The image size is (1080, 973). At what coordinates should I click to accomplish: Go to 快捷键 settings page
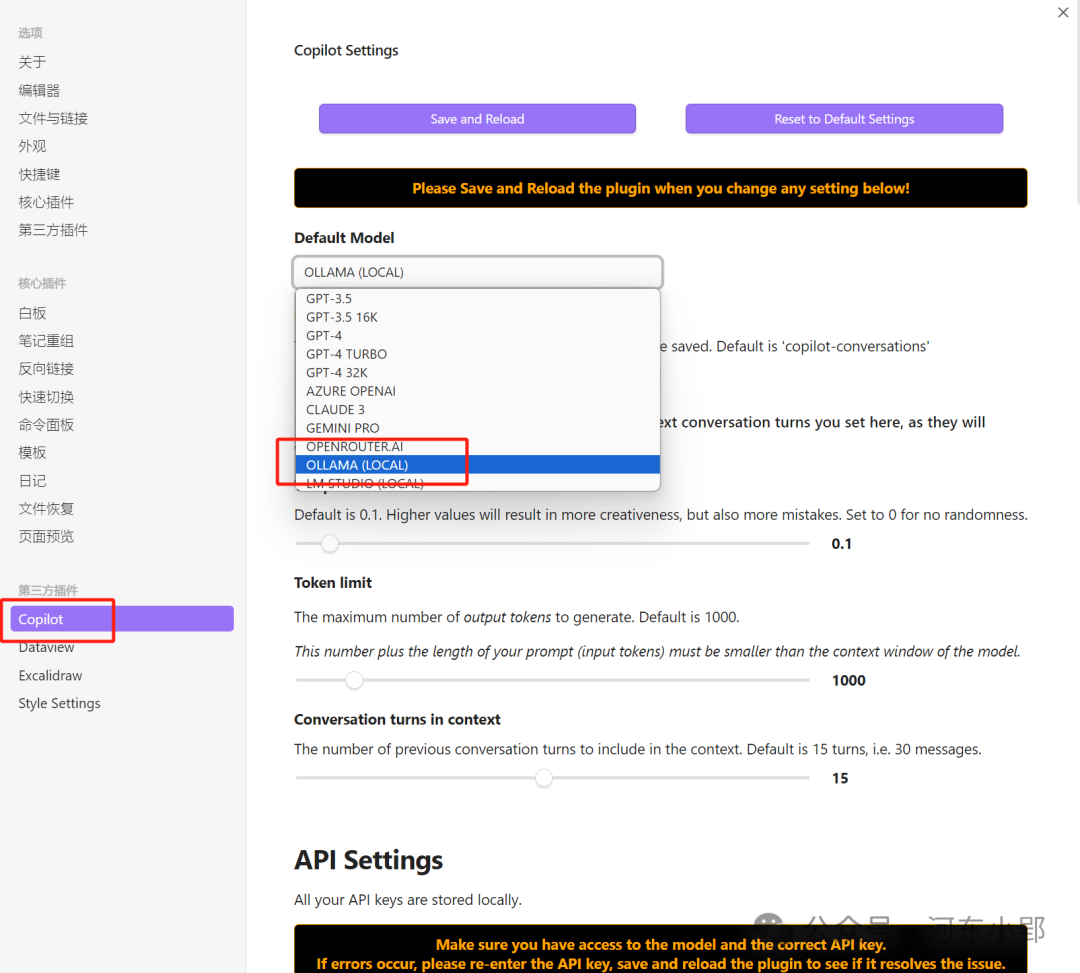pyautogui.click(x=39, y=174)
